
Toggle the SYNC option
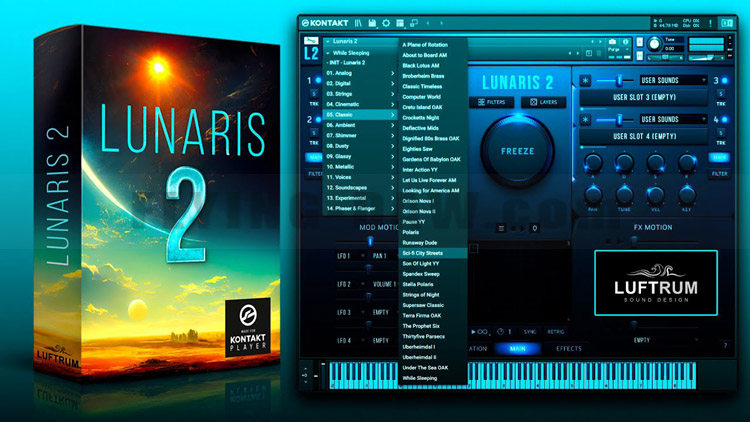pos(529,332)
